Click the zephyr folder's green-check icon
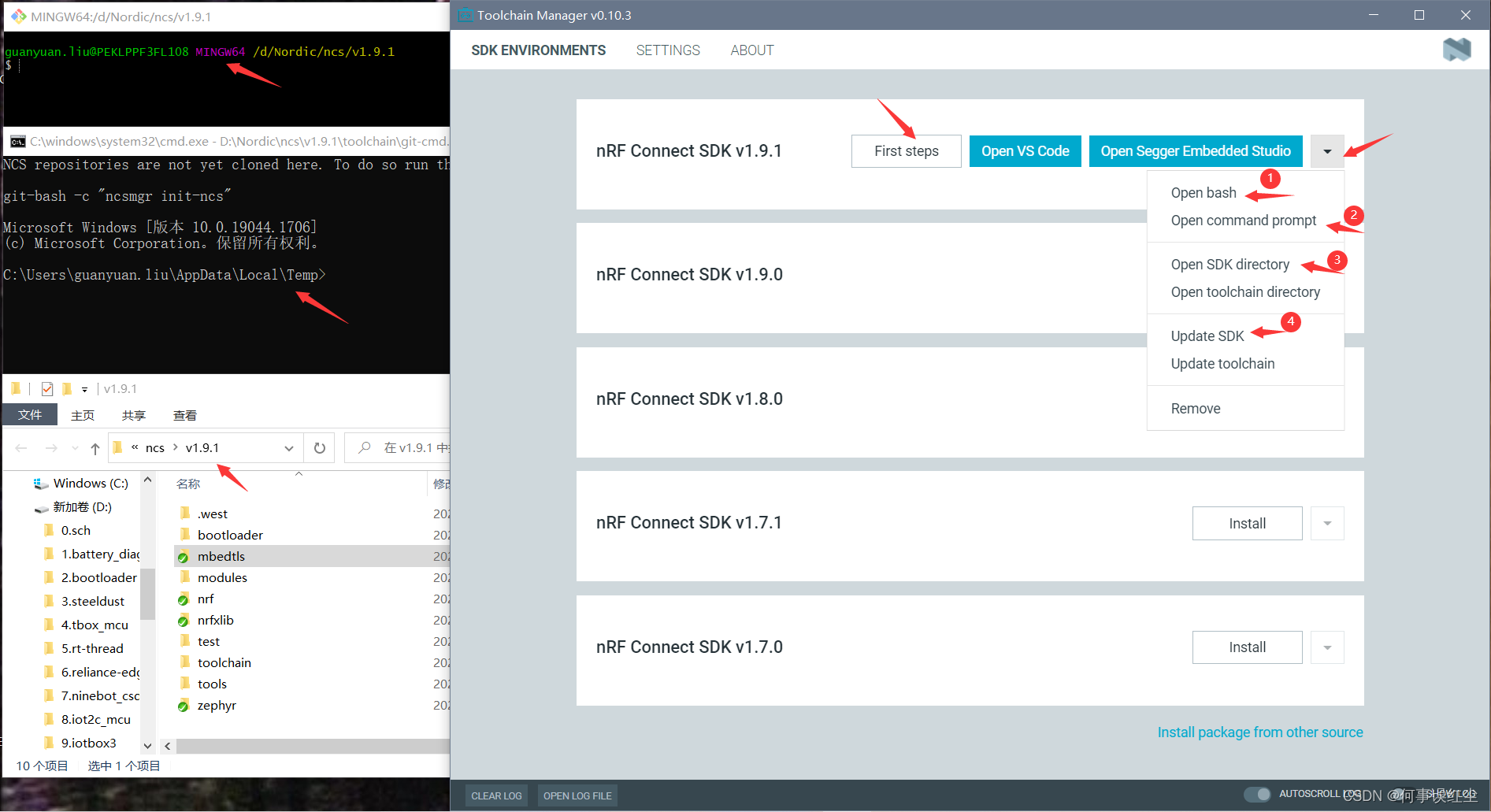The height and width of the screenshot is (812, 1491). (x=184, y=705)
